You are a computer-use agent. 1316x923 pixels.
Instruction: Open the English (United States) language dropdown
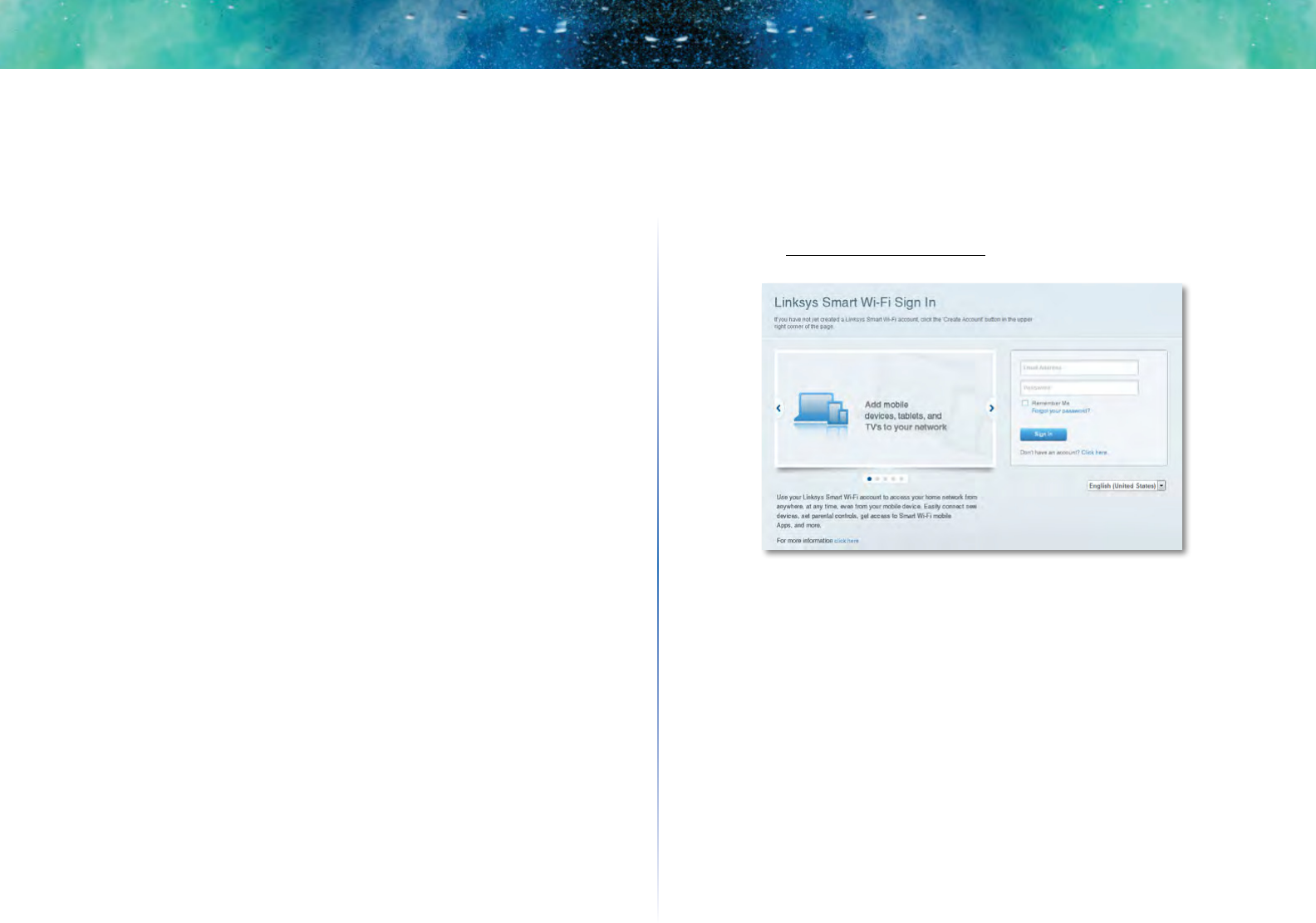[1127, 486]
